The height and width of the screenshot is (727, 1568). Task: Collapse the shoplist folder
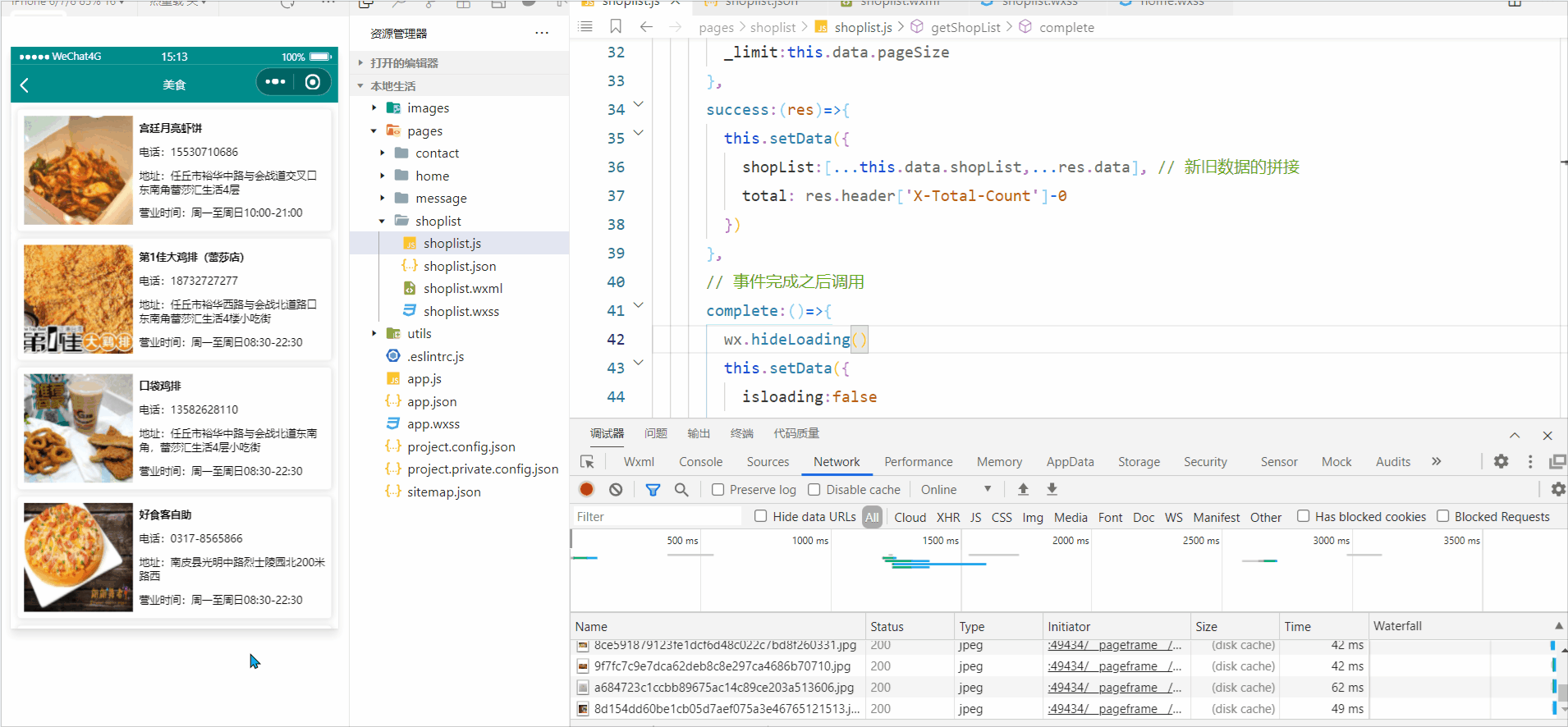tap(382, 221)
